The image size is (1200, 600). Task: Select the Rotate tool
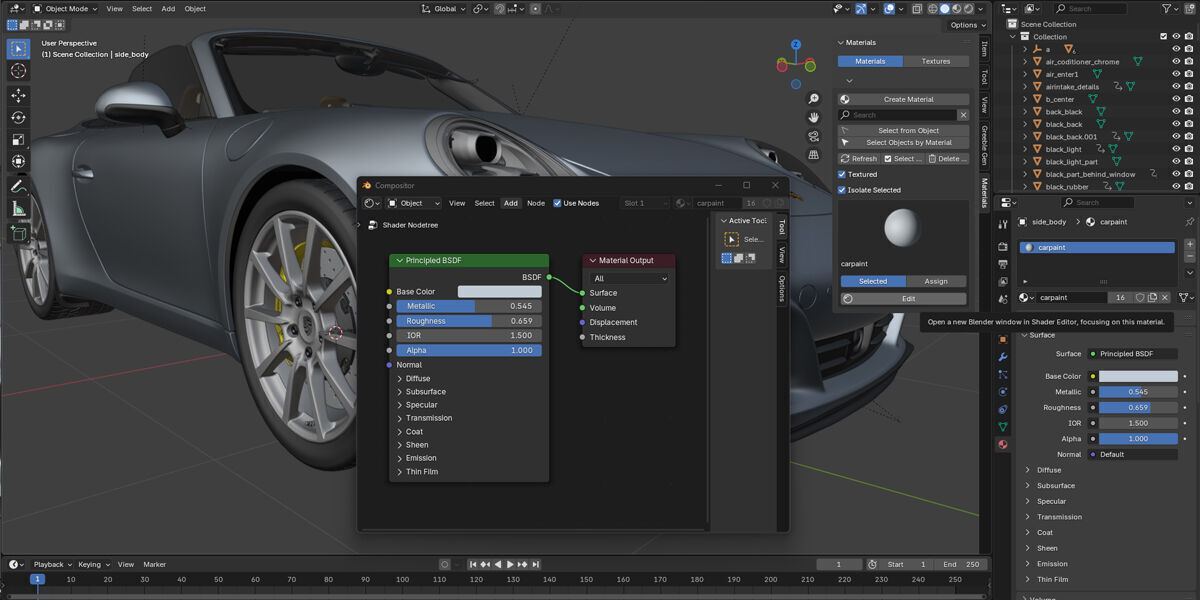(18, 118)
